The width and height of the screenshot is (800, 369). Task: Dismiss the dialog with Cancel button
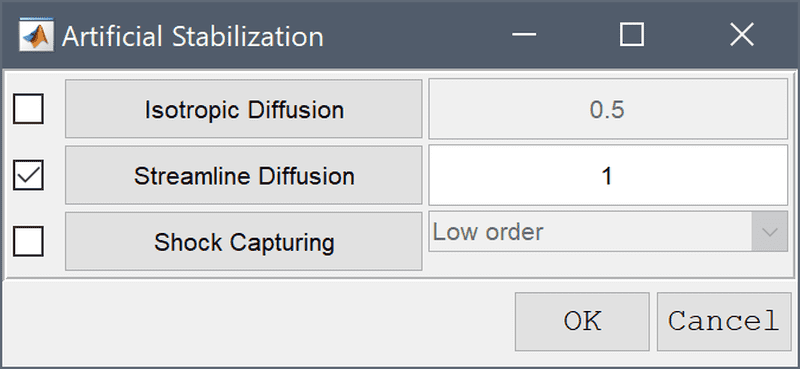(x=724, y=322)
